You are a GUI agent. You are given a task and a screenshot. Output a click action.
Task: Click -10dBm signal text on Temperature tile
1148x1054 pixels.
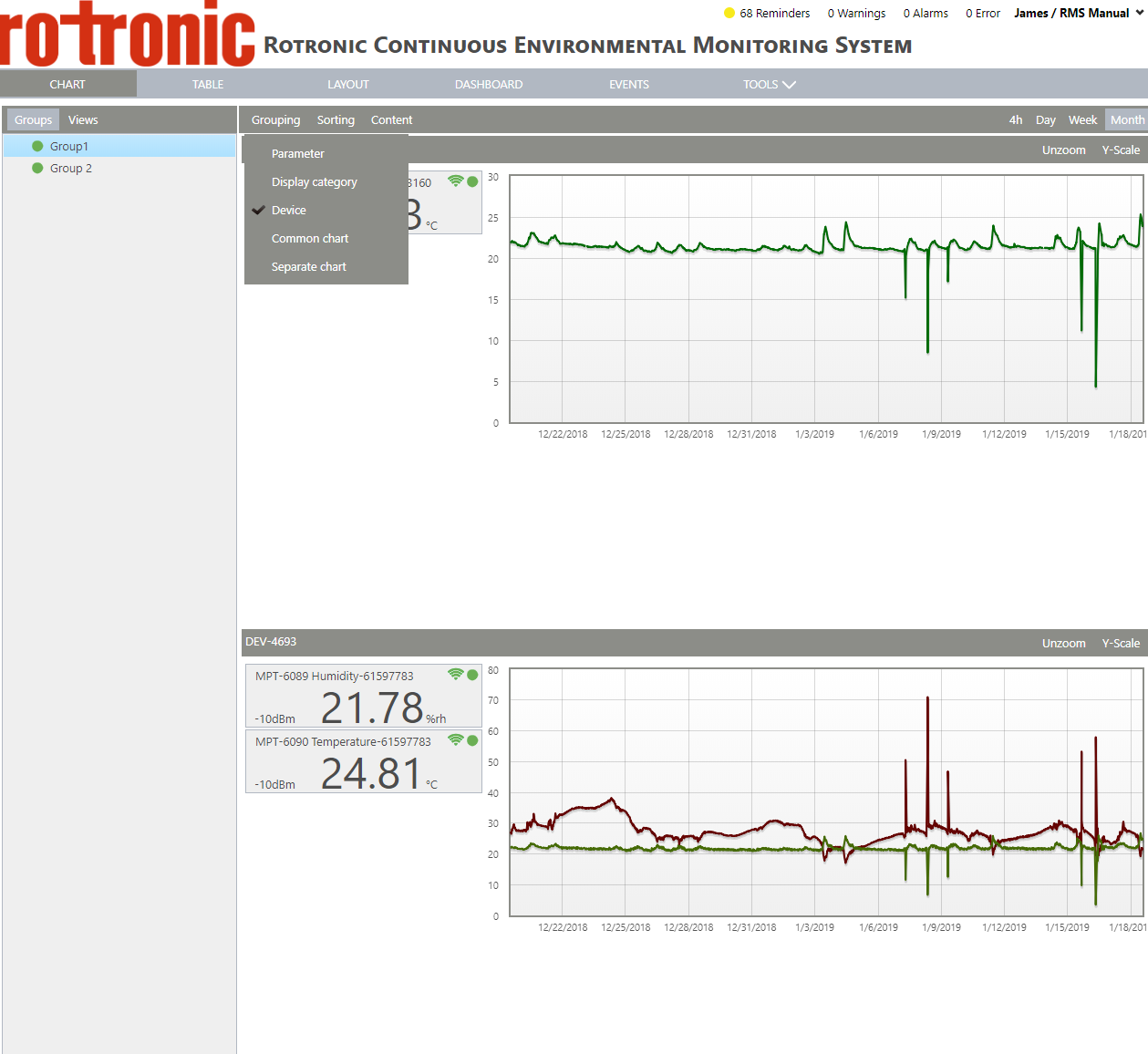pyautogui.click(x=274, y=784)
